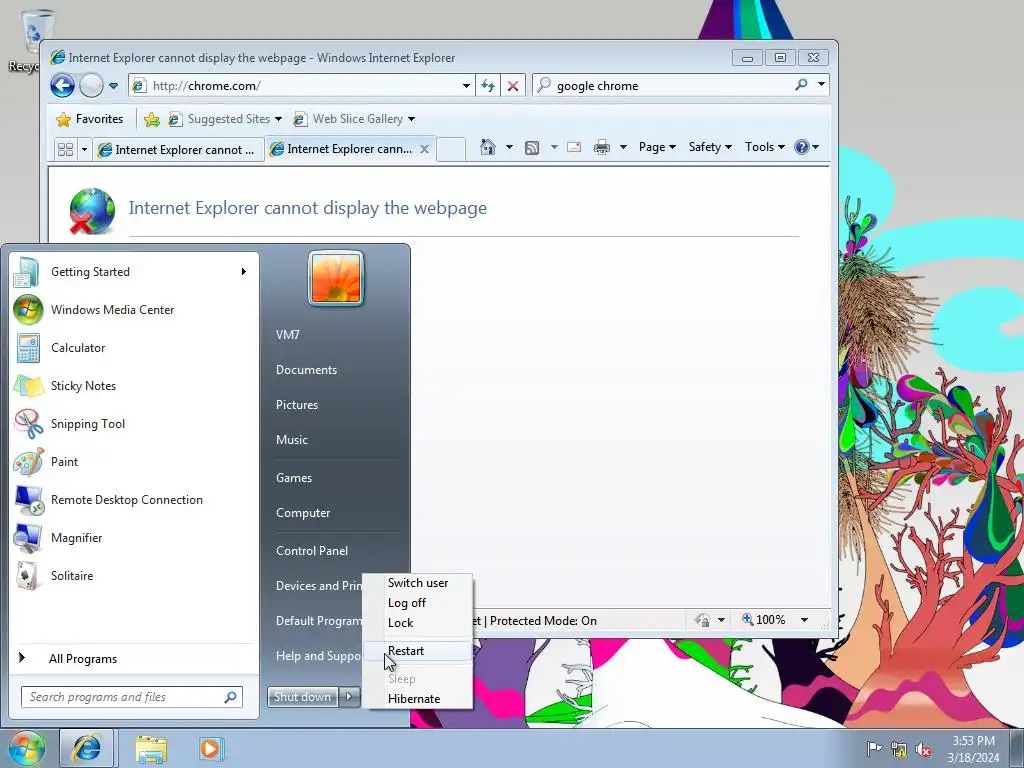Click the Internet Explorer forward arrow button
This screenshot has width=1024, height=768.
tap(91, 86)
